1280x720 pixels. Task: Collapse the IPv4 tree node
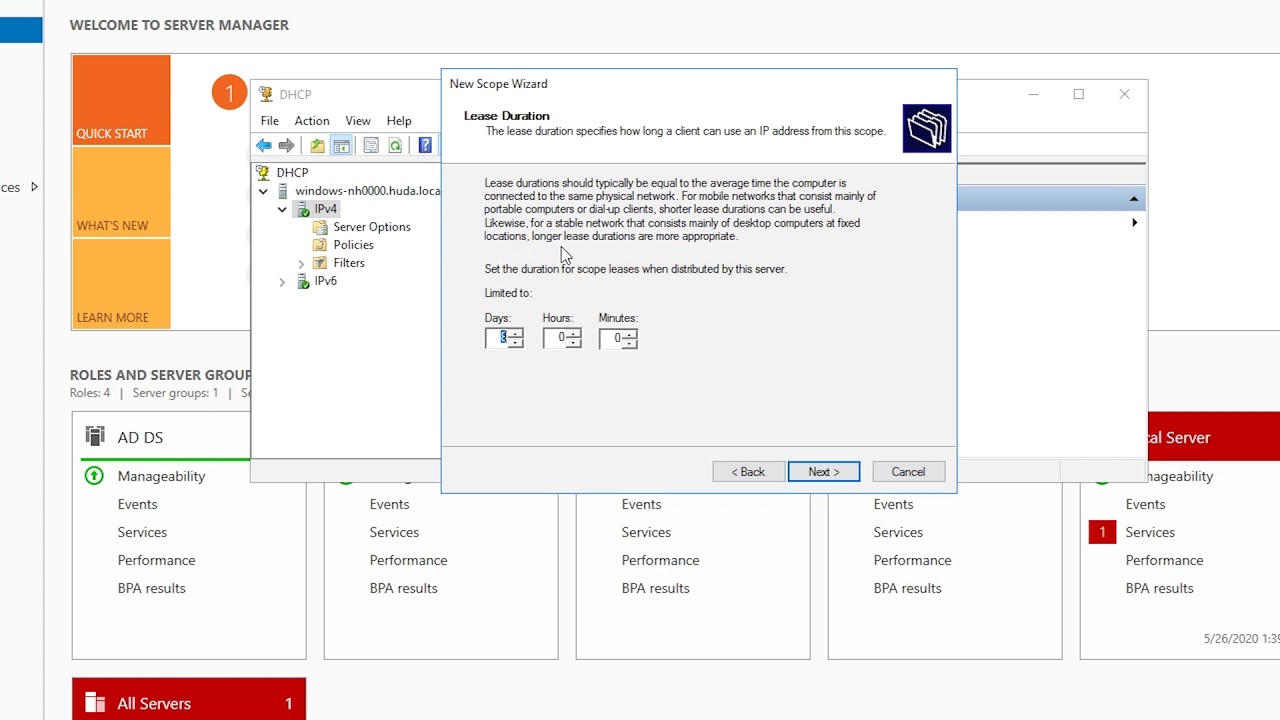click(282, 209)
